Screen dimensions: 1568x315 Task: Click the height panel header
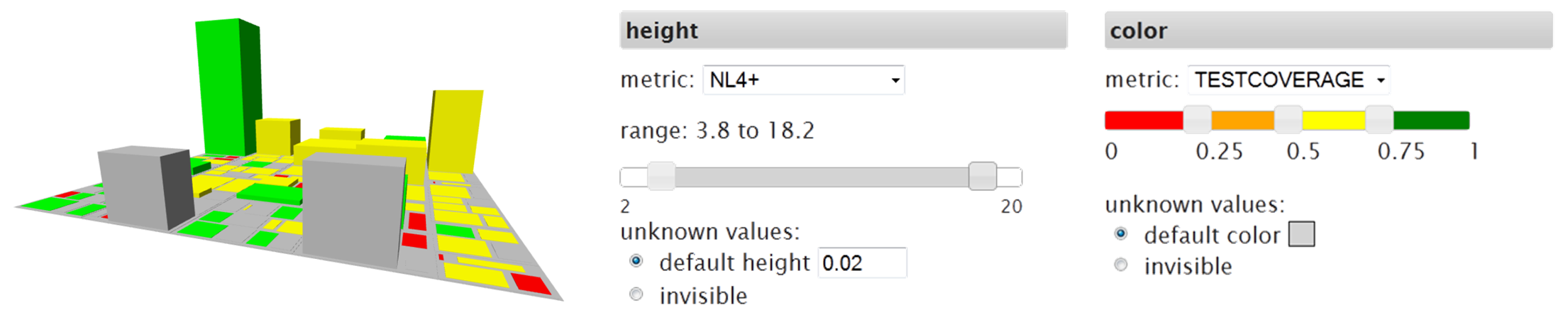[x=843, y=31]
